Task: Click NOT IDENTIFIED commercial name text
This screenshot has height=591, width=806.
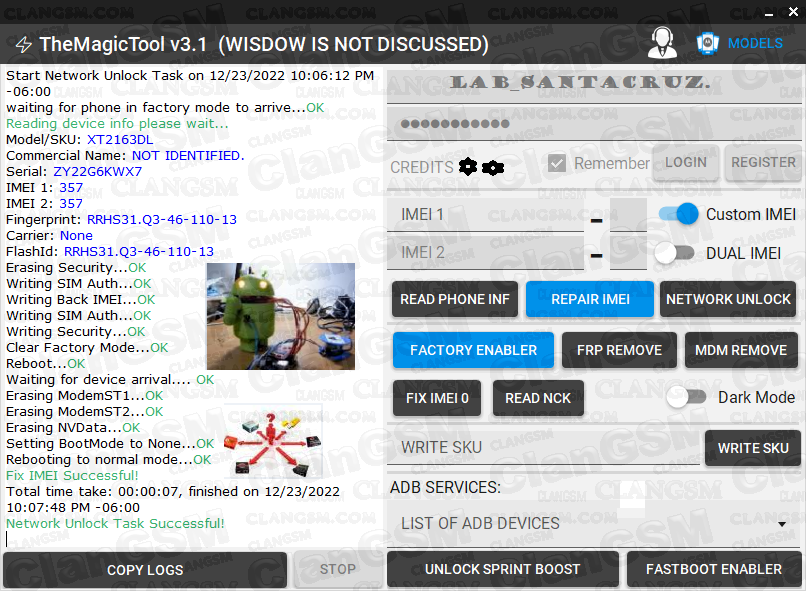Action: [x=188, y=156]
